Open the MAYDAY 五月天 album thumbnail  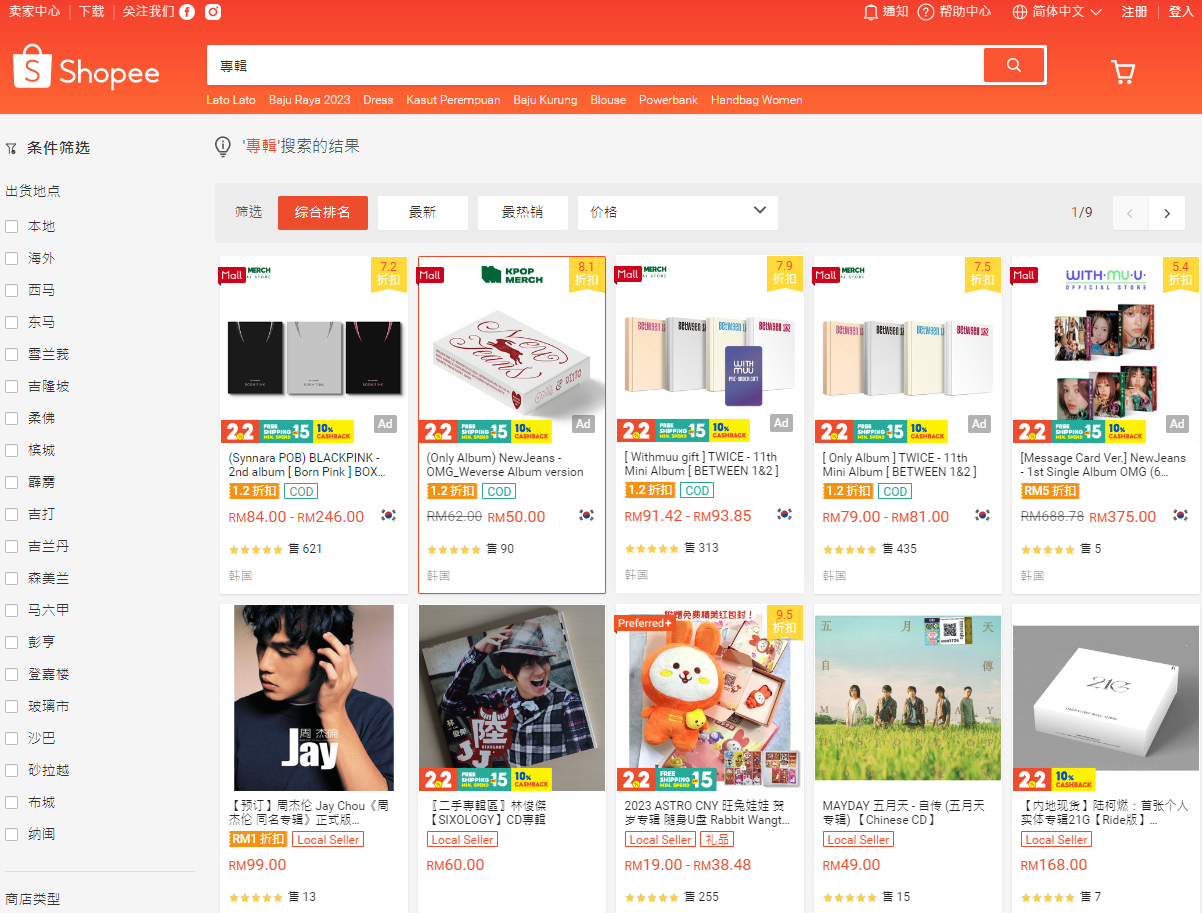(x=908, y=698)
